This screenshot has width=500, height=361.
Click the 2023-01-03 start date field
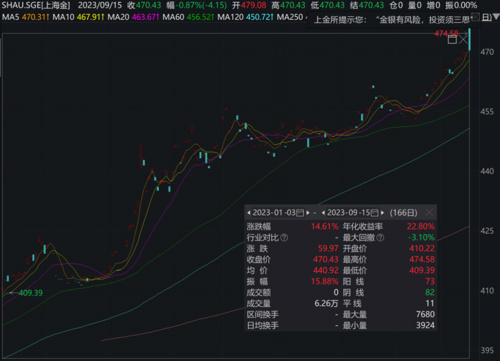(274, 213)
